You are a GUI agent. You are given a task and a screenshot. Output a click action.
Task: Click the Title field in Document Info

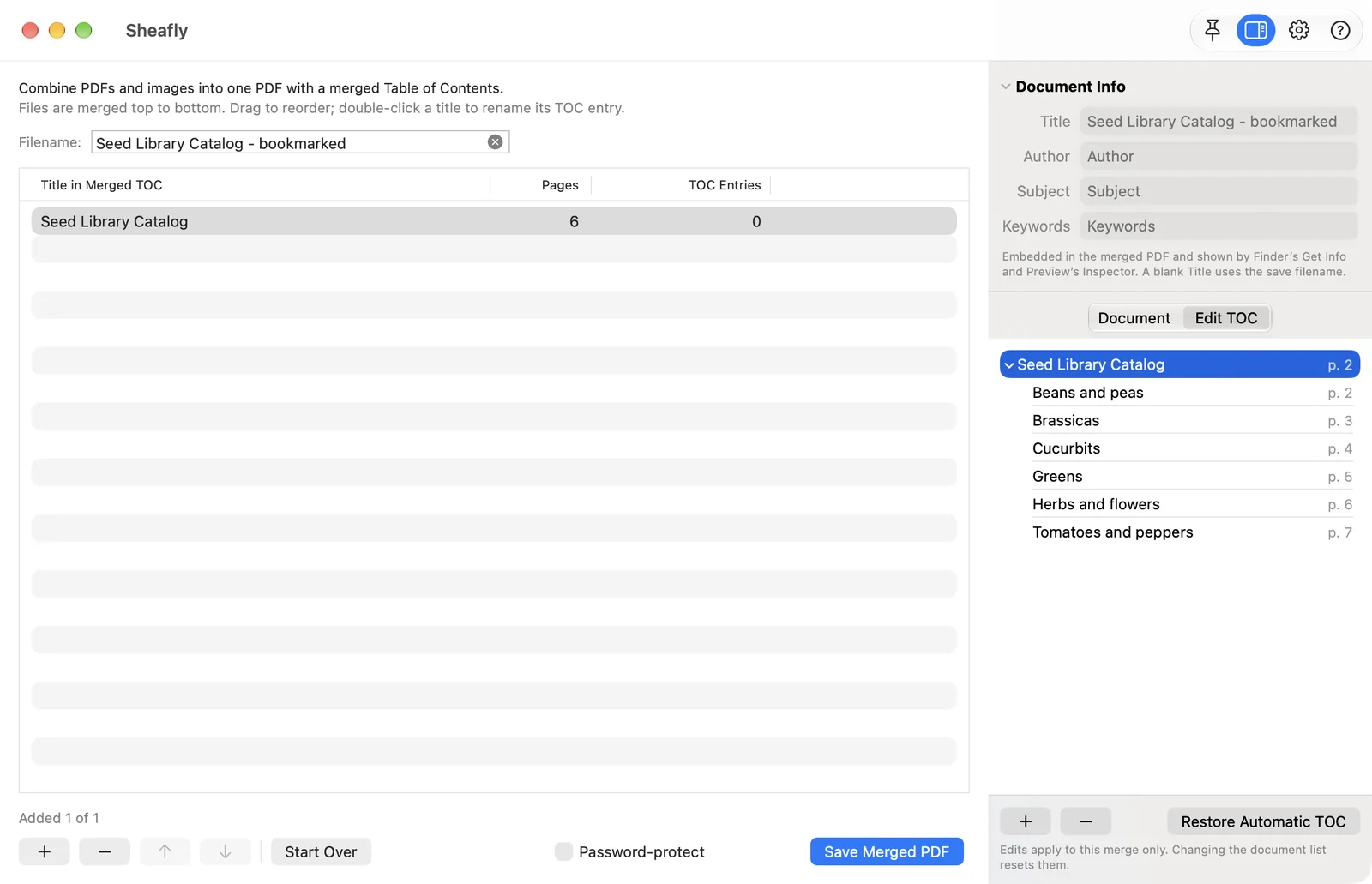(1219, 122)
